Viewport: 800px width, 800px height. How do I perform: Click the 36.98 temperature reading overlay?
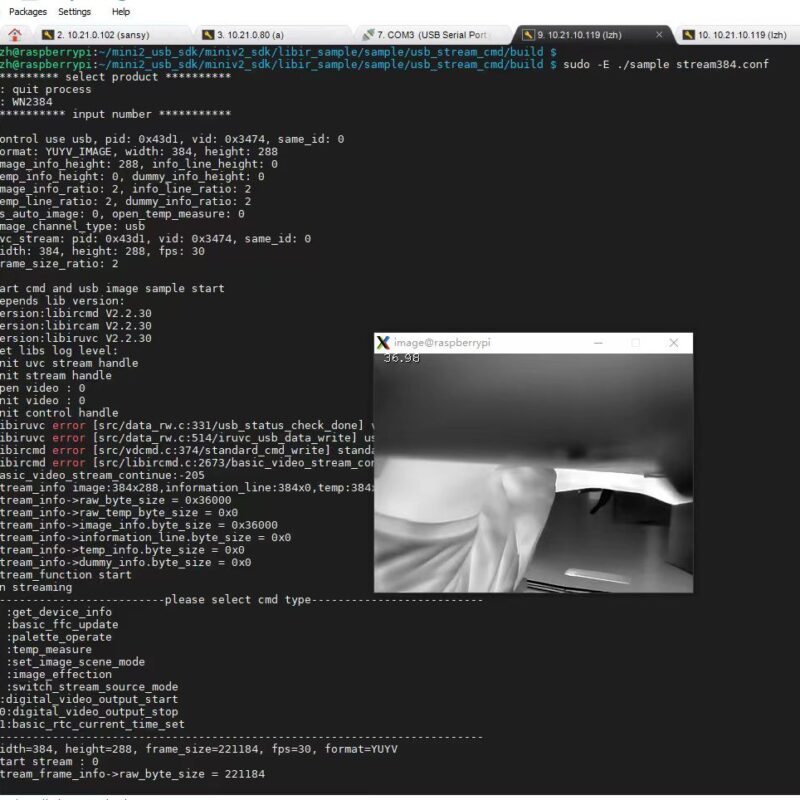click(401, 358)
